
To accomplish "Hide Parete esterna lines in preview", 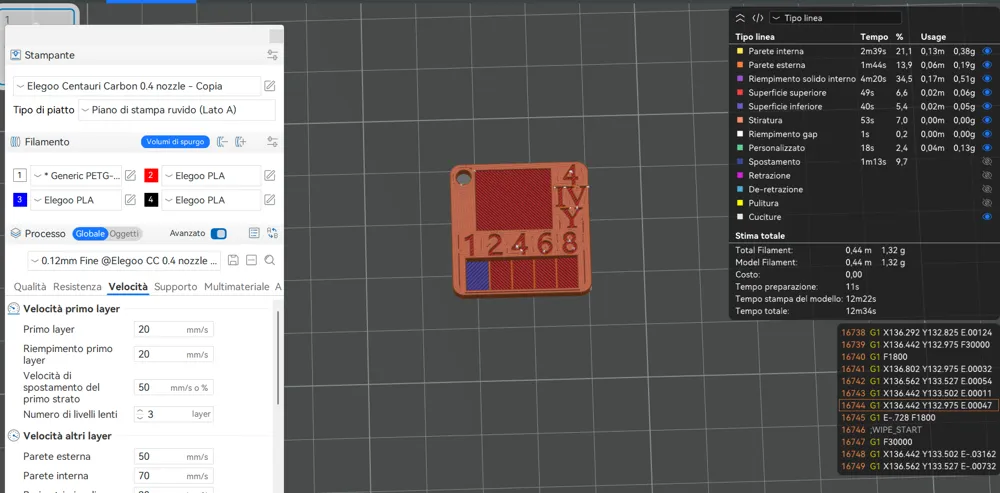I will coord(987,65).
